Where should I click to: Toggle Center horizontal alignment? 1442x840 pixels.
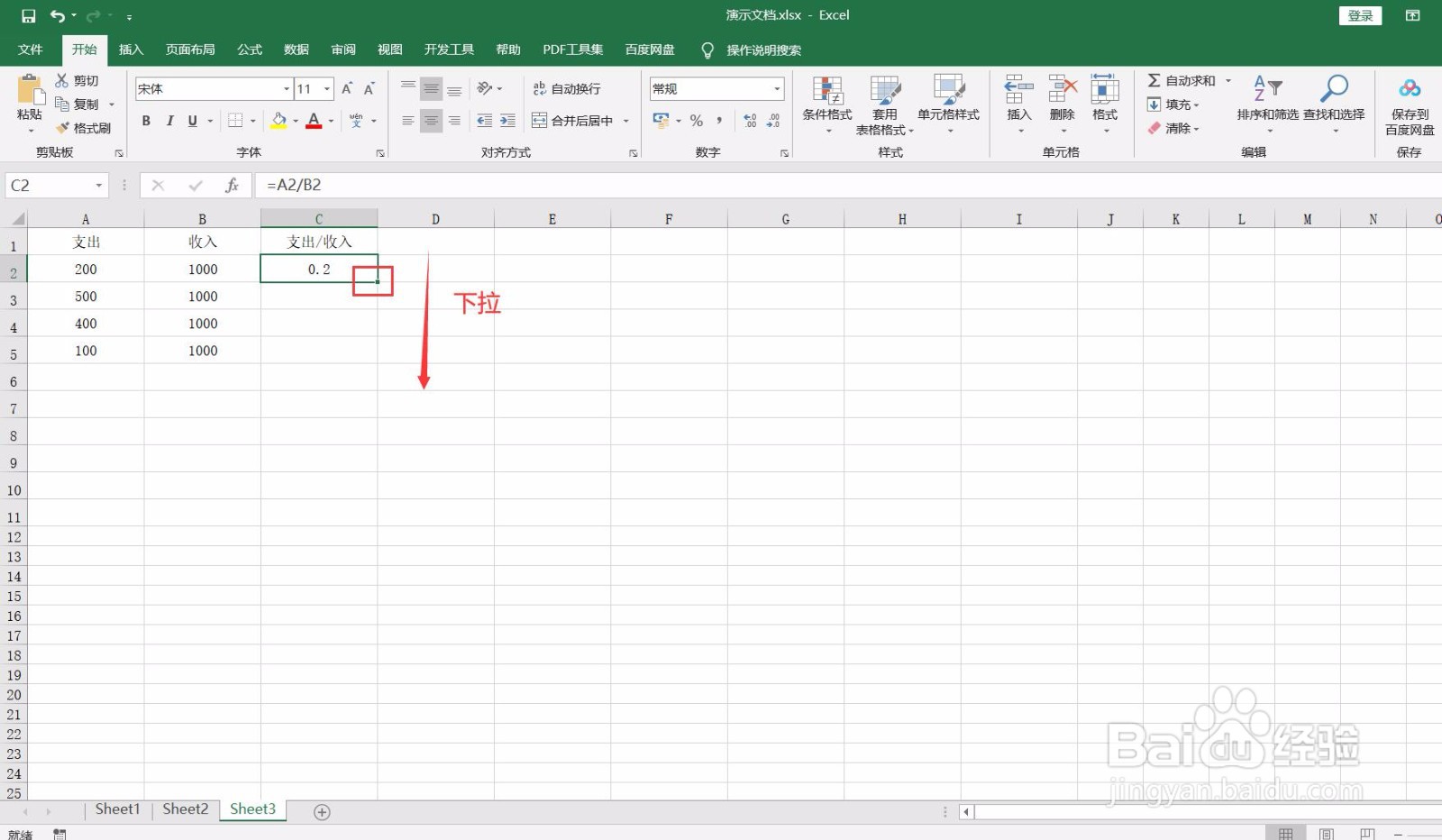432,121
